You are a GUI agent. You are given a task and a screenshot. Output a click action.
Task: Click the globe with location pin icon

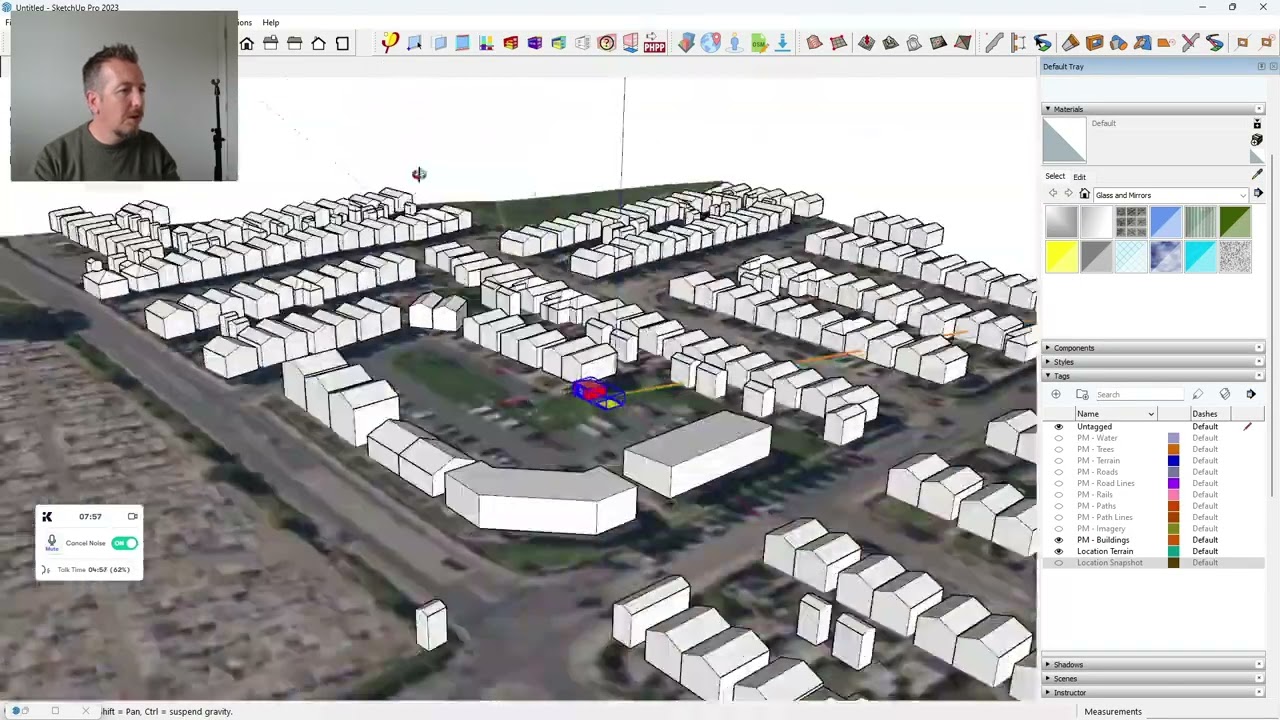pos(710,43)
